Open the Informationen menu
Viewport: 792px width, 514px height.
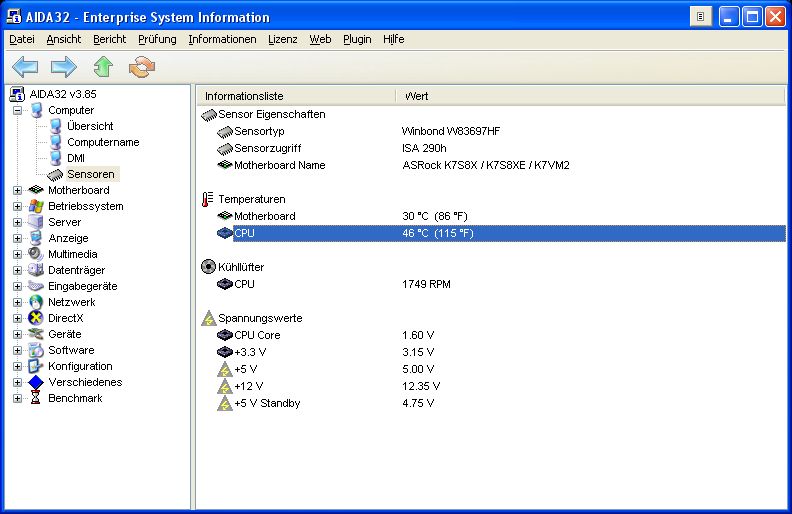222,39
